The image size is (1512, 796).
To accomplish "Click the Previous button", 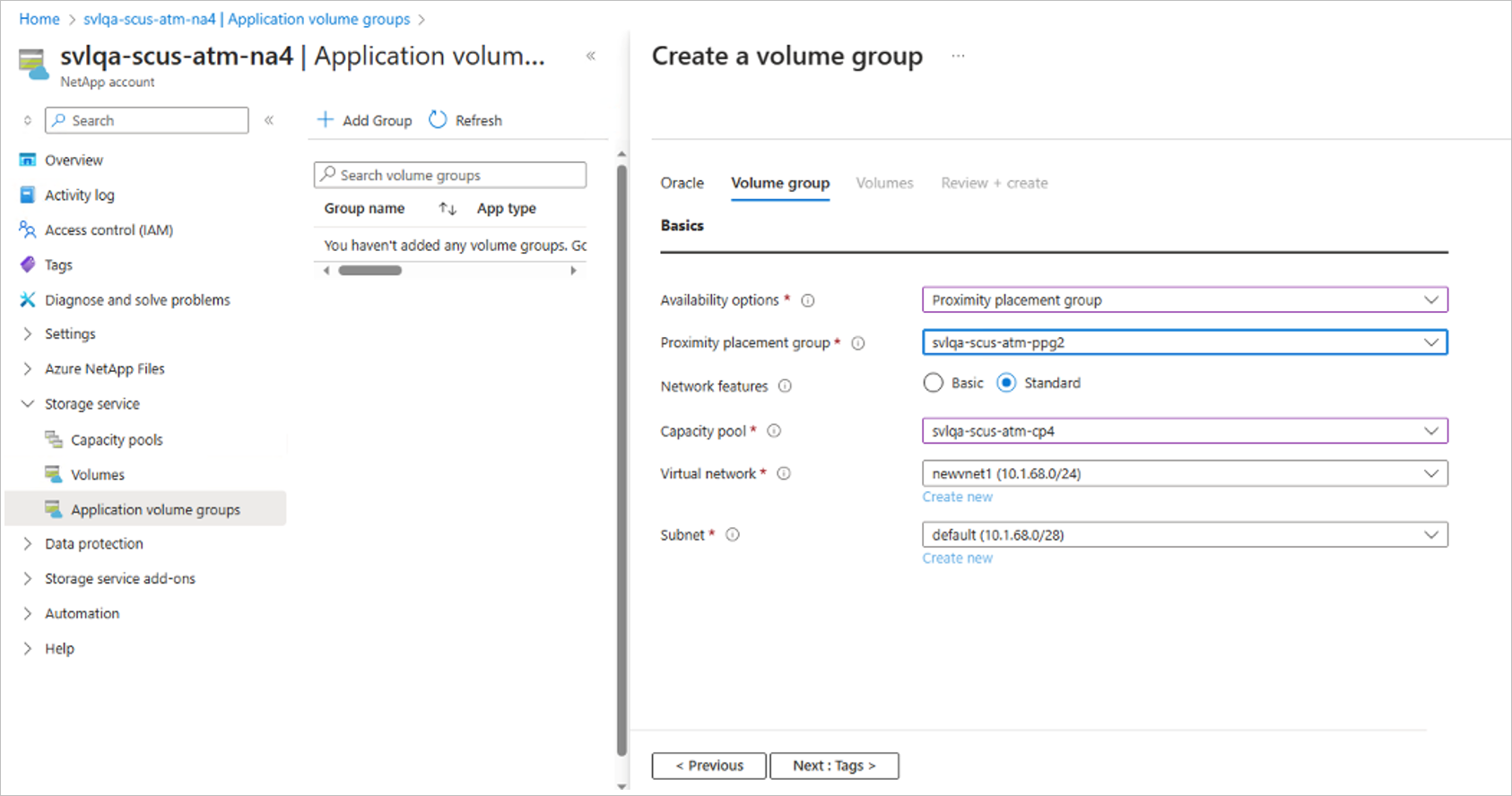I will coord(709,766).
